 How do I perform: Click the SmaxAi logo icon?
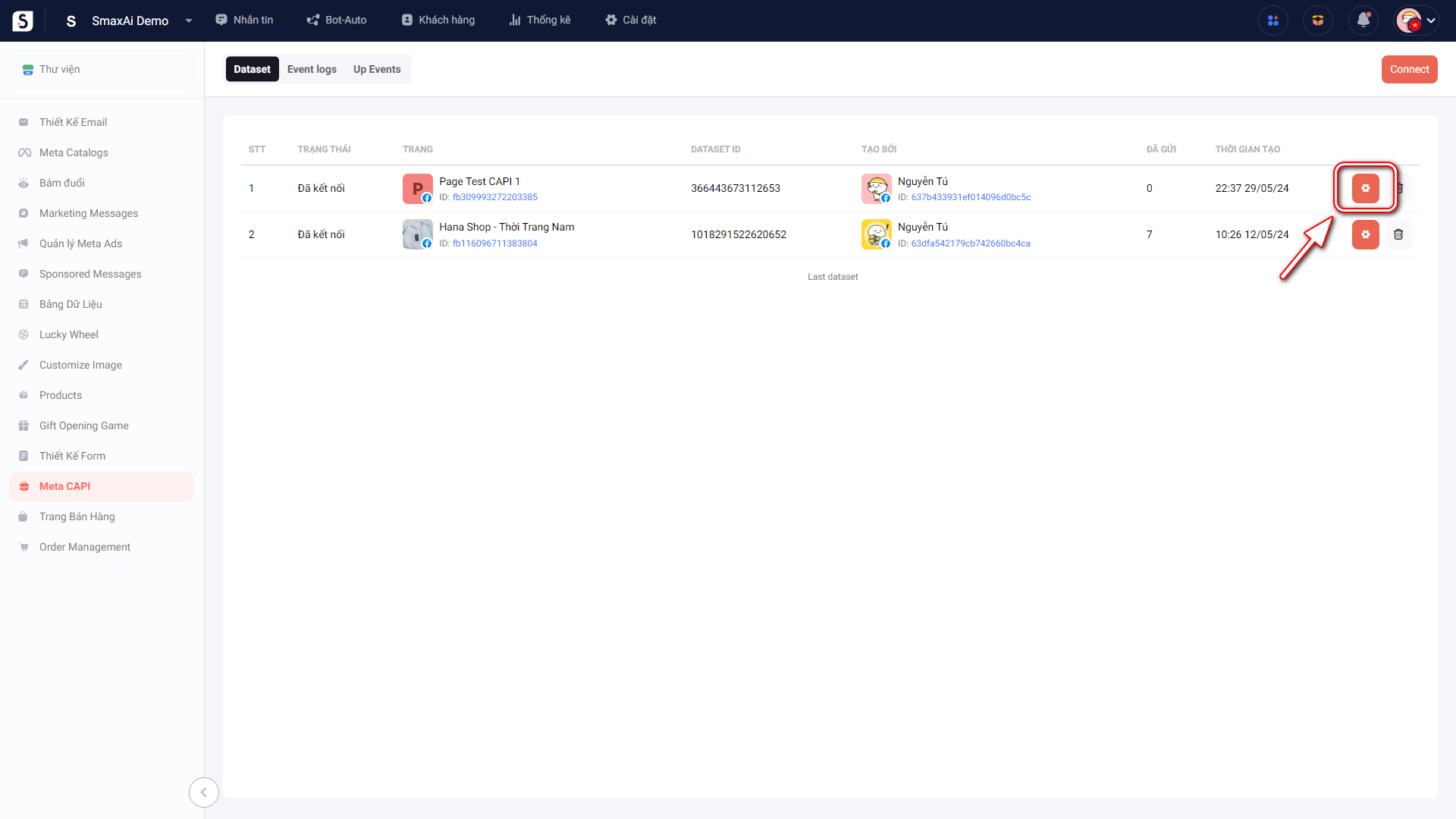click(23, 20)
